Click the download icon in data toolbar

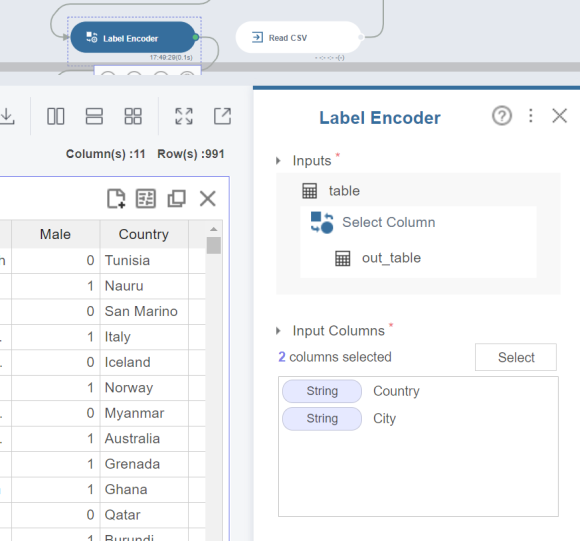click(x=7, y=116)
